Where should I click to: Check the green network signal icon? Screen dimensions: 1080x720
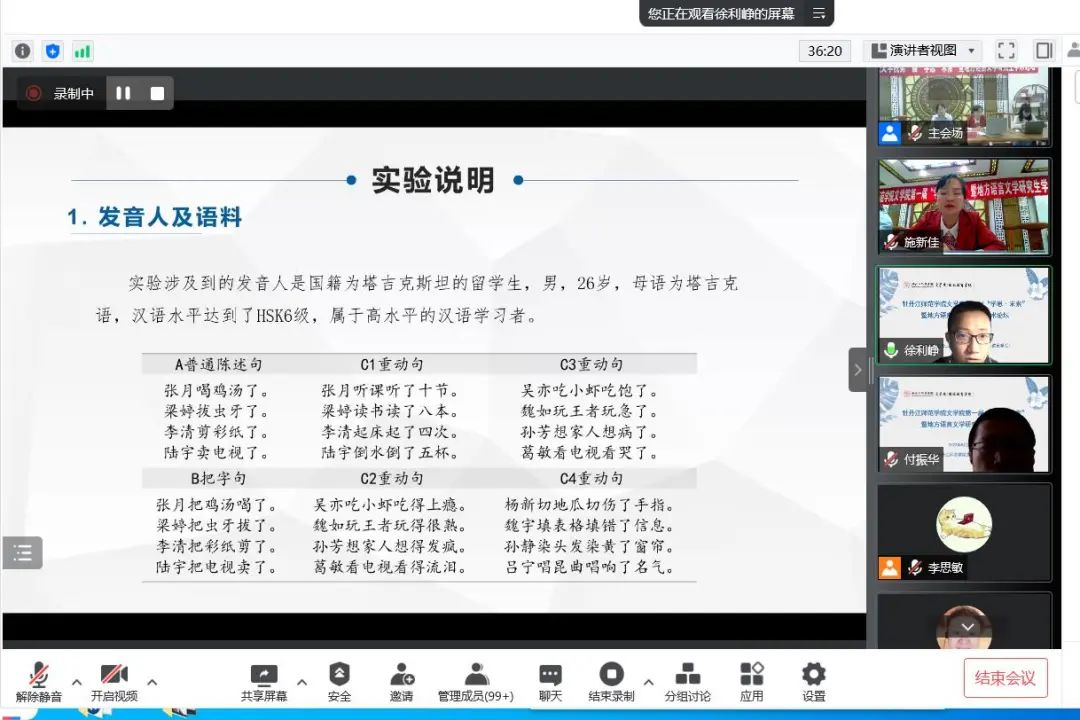pyautogui.click(x=82, y=51)
